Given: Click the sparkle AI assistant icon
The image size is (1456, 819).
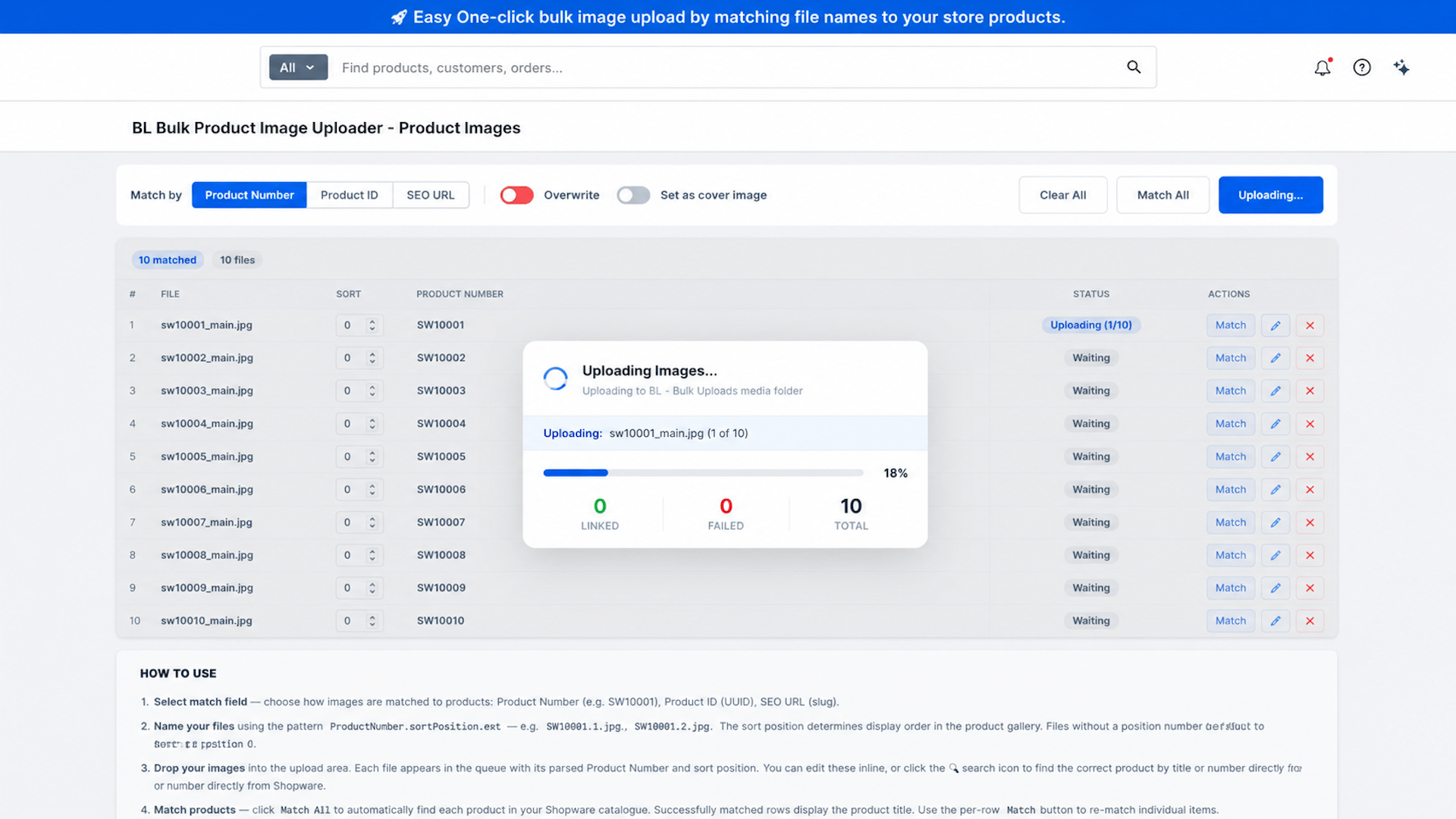Looking at the screenshot, I should point(1401,67).
